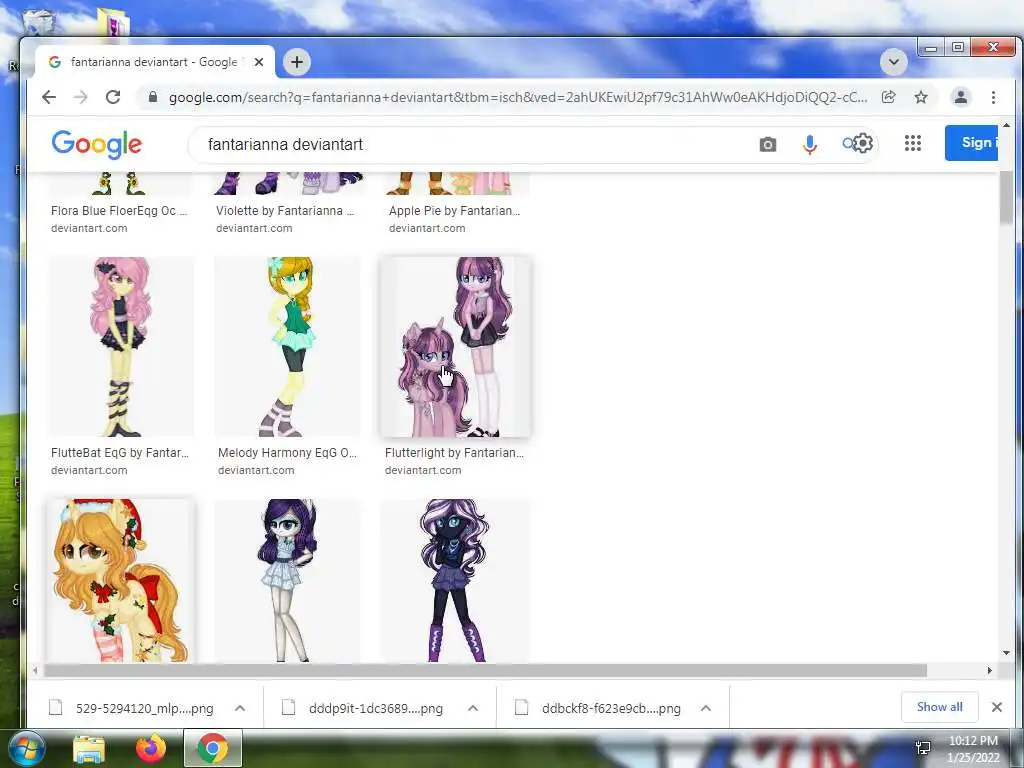1024x768 pixels.
Task: Search by image with camera icon
Action: [x=768, y=144]
